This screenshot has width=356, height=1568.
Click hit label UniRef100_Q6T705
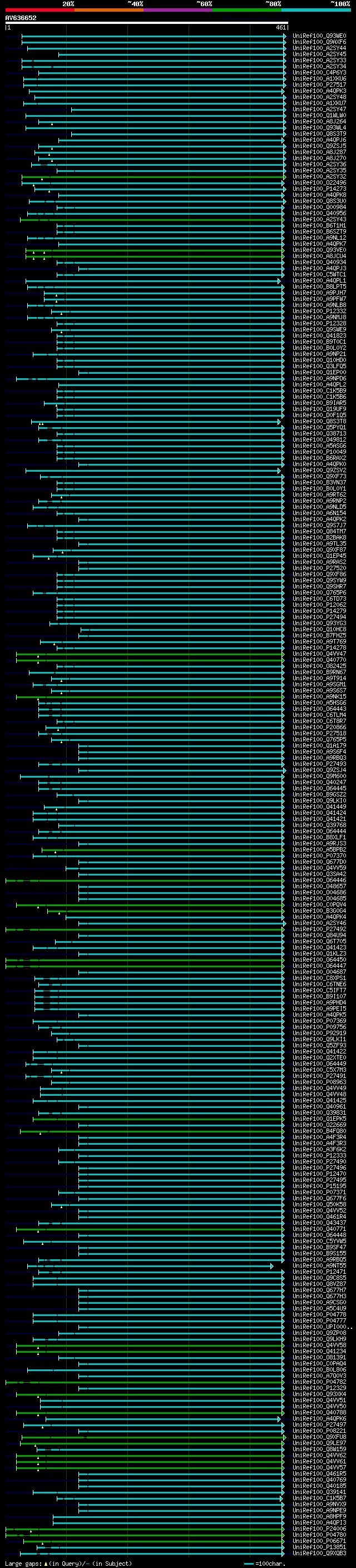[319, 941]
